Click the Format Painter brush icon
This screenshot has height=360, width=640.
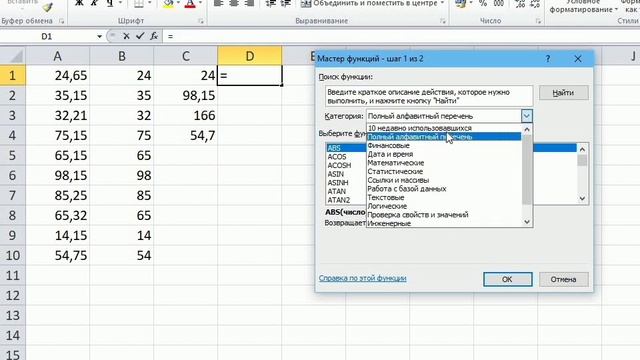[x=47, y=7]
